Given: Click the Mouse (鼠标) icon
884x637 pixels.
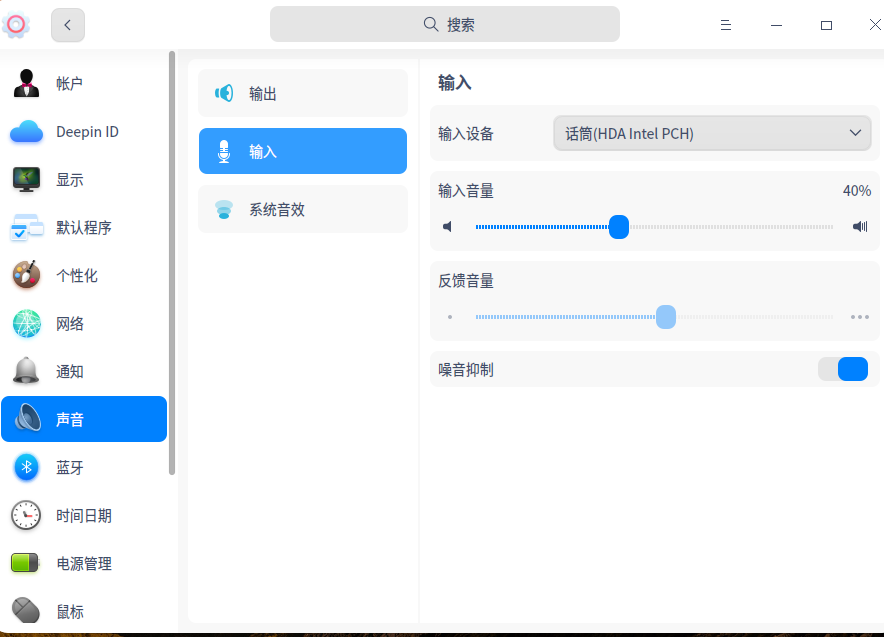Looking at the screenshot, I should click(26, 611).
